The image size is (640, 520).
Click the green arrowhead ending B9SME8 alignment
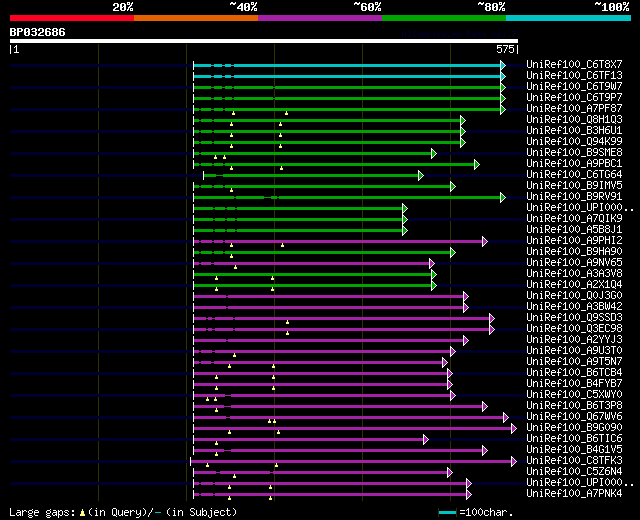pos(434,153)
